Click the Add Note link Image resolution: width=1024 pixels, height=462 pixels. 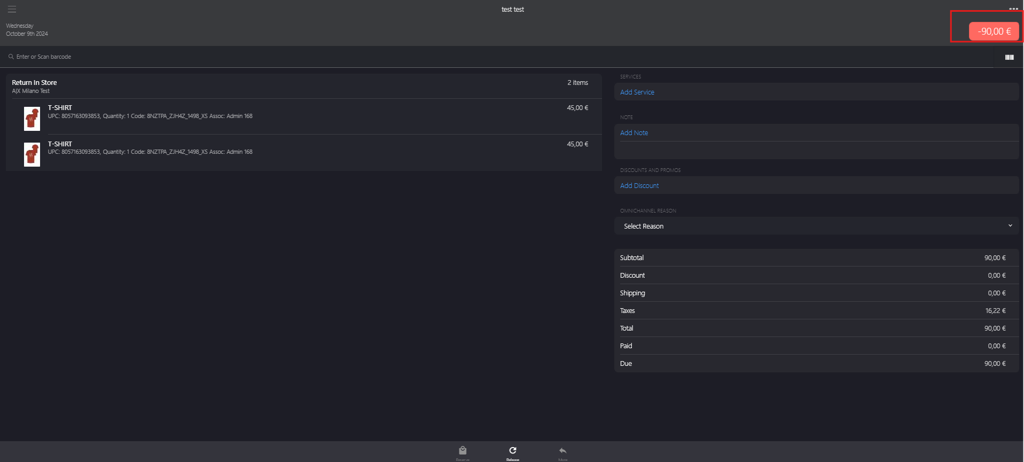tap(633, 133)
